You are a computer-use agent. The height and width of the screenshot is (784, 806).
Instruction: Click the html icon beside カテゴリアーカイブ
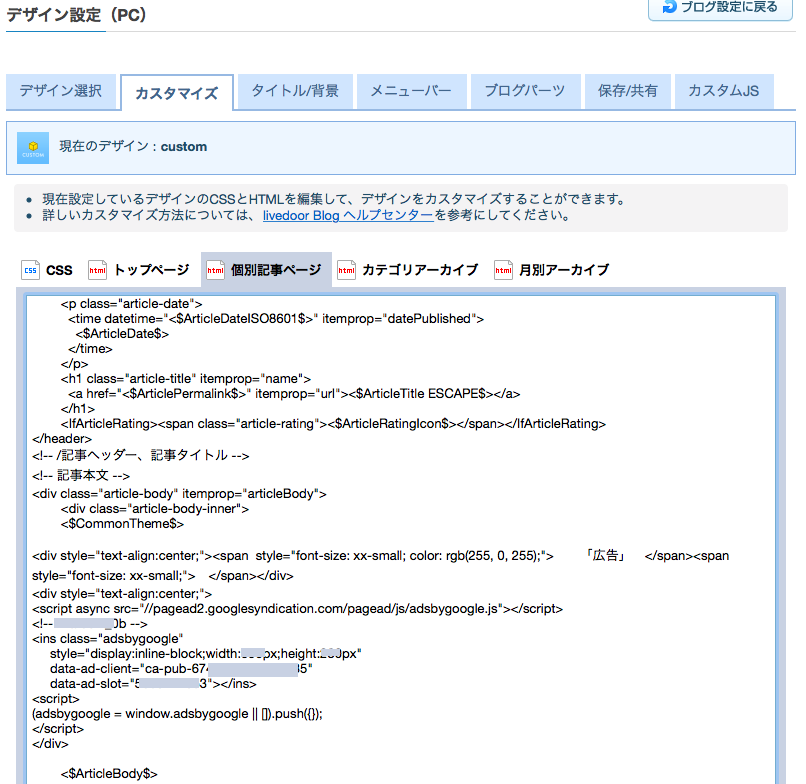[346, 270]
